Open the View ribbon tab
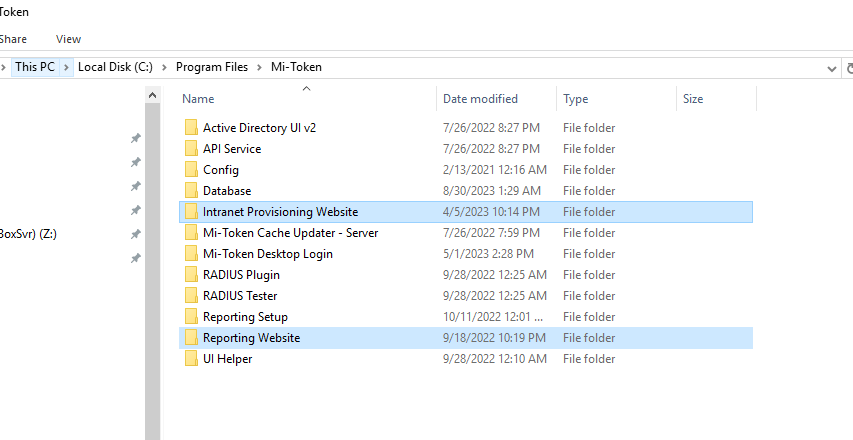Screen dimensions: 853x440 click(68, 39)
